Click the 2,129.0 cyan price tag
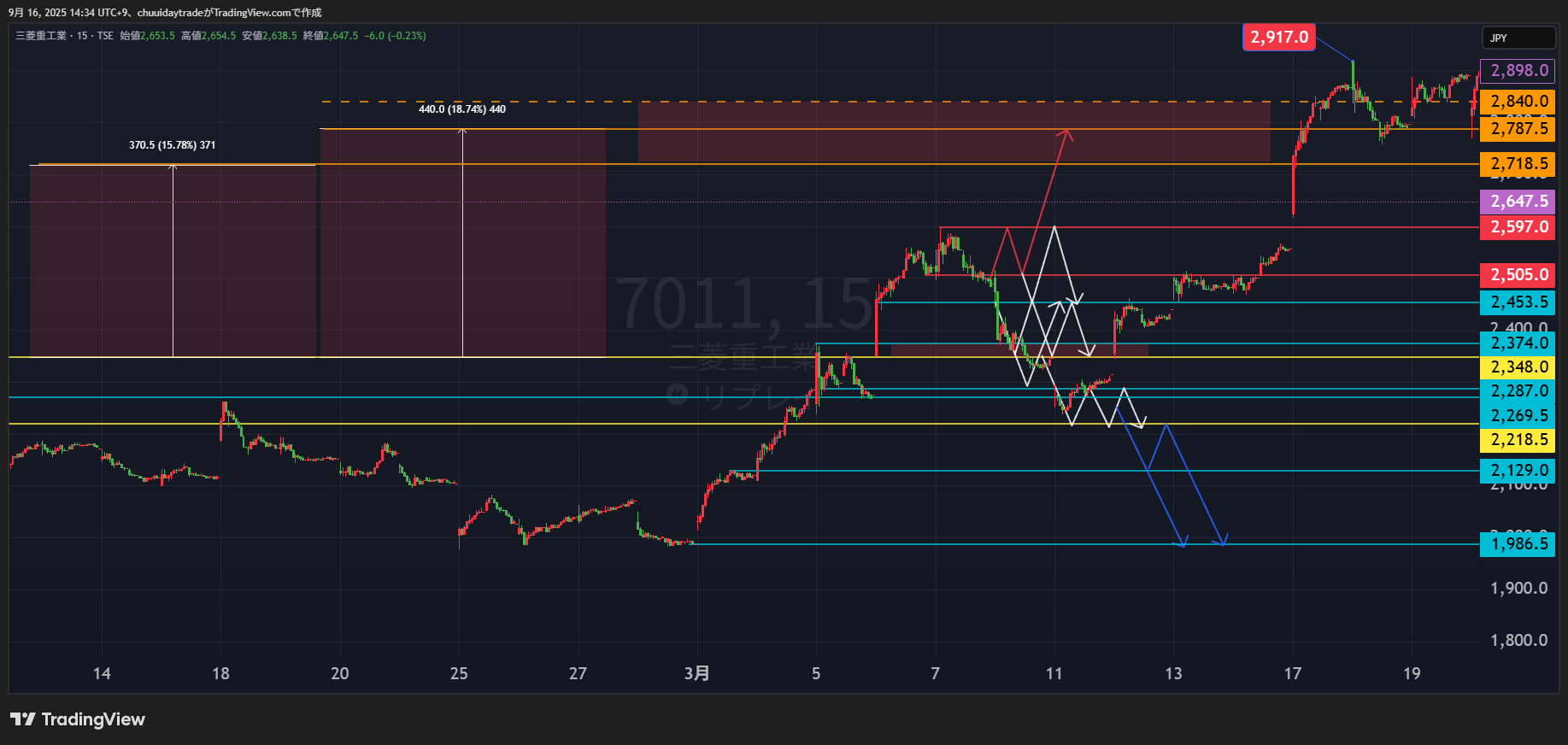 pos(1518,471)
